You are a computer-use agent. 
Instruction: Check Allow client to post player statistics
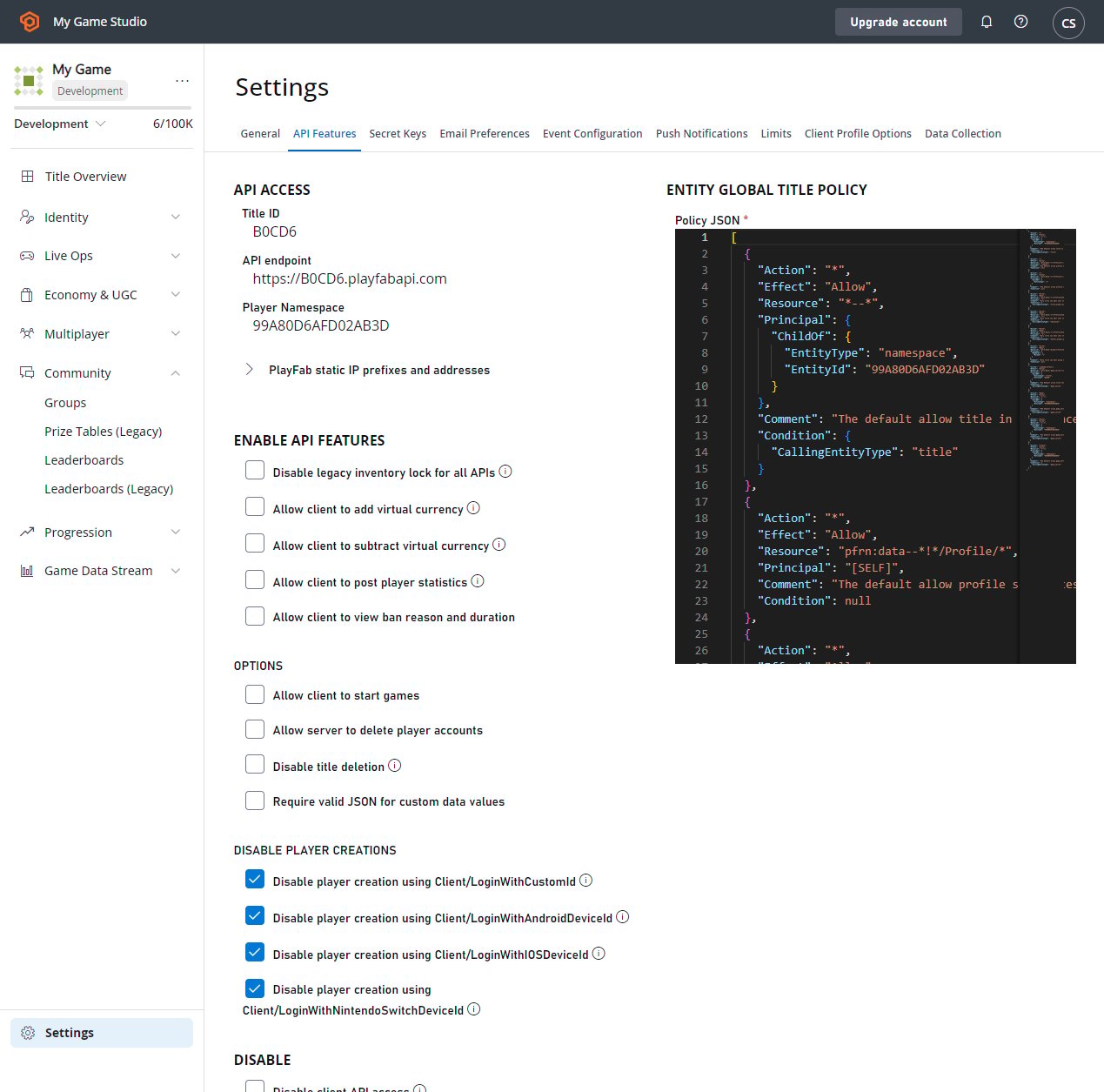pyautogui.click(x=255, y=580)
